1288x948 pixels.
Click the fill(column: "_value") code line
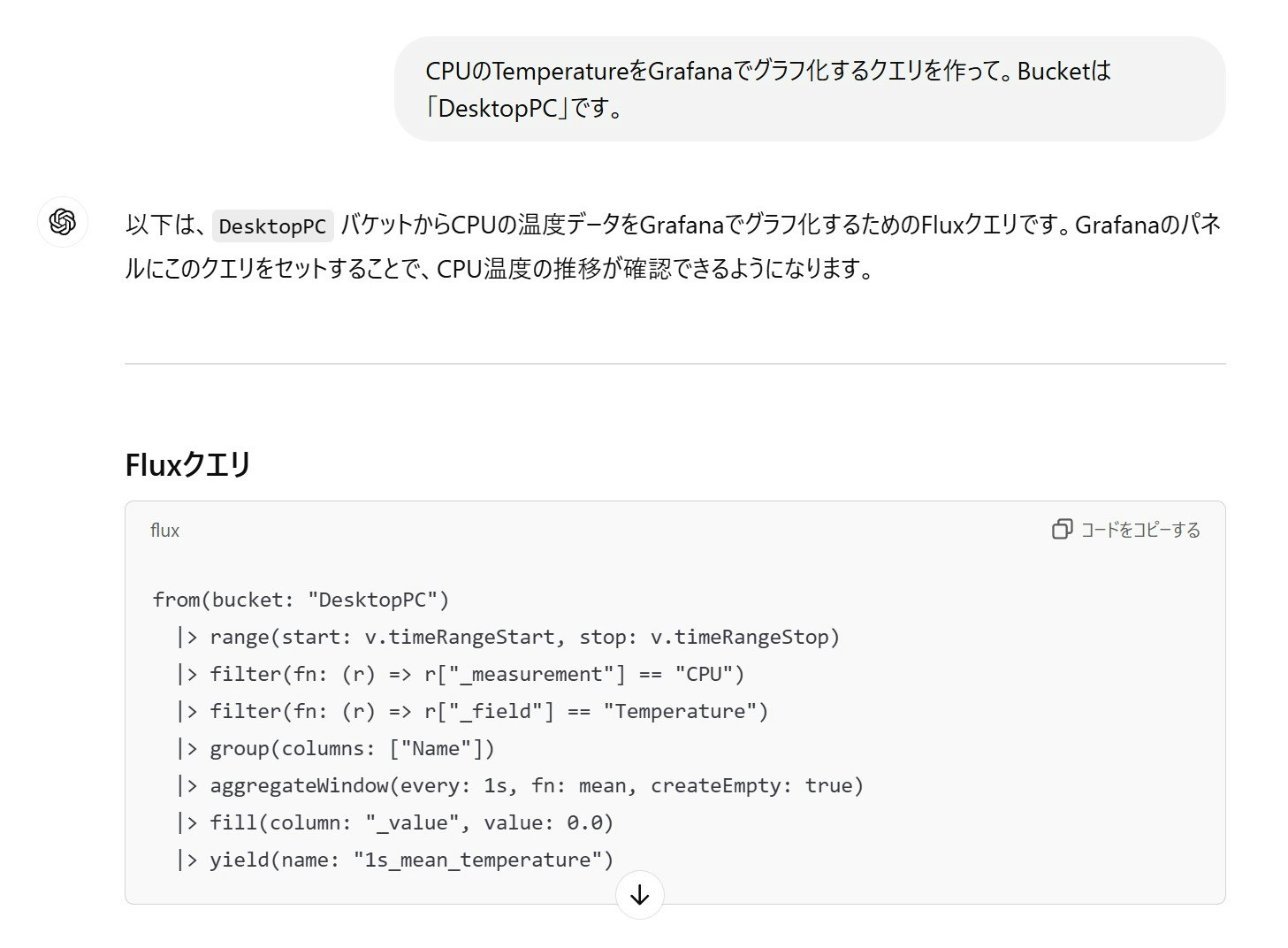(x=394, y=822)
